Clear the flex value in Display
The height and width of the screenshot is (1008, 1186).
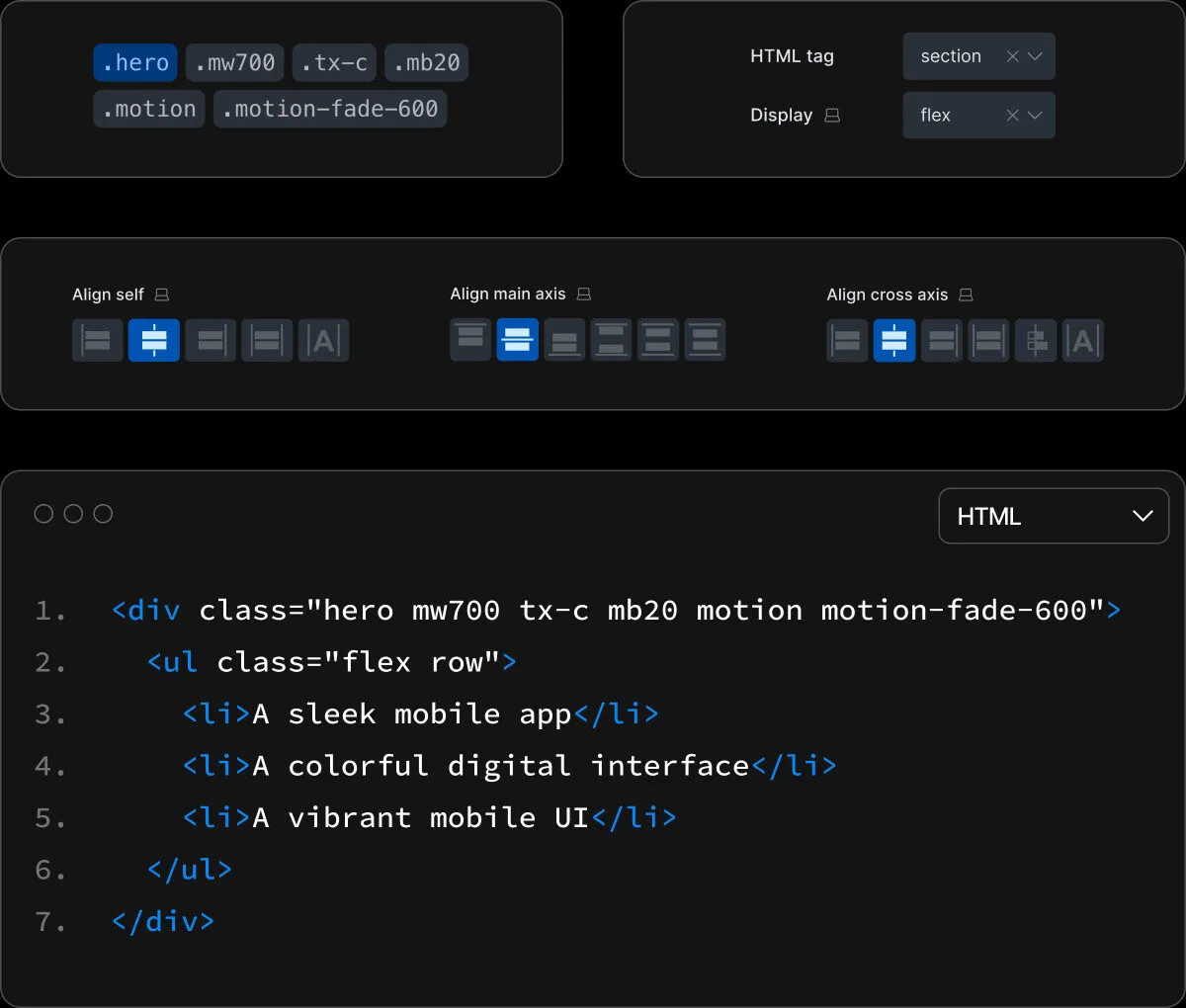point(1012,116)
